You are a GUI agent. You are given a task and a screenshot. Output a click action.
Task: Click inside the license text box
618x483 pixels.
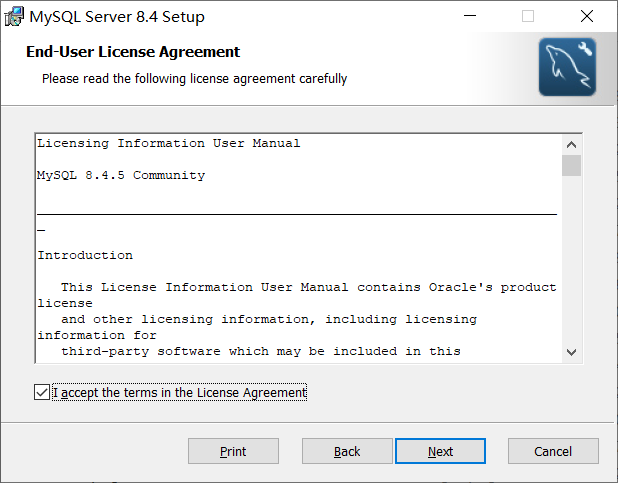coord(299,248)
